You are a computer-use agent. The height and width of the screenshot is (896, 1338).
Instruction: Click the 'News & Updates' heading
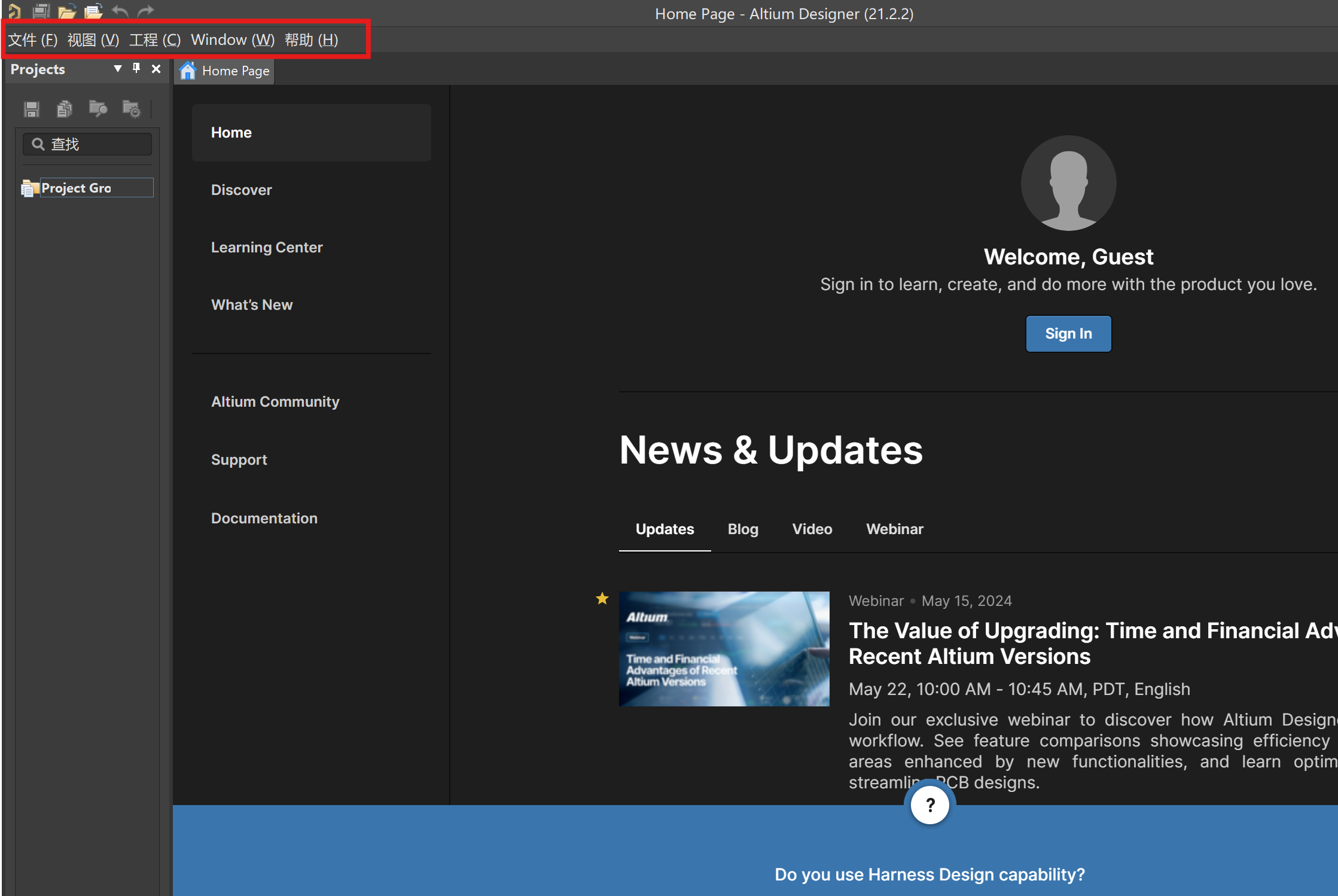click(772, 450)
